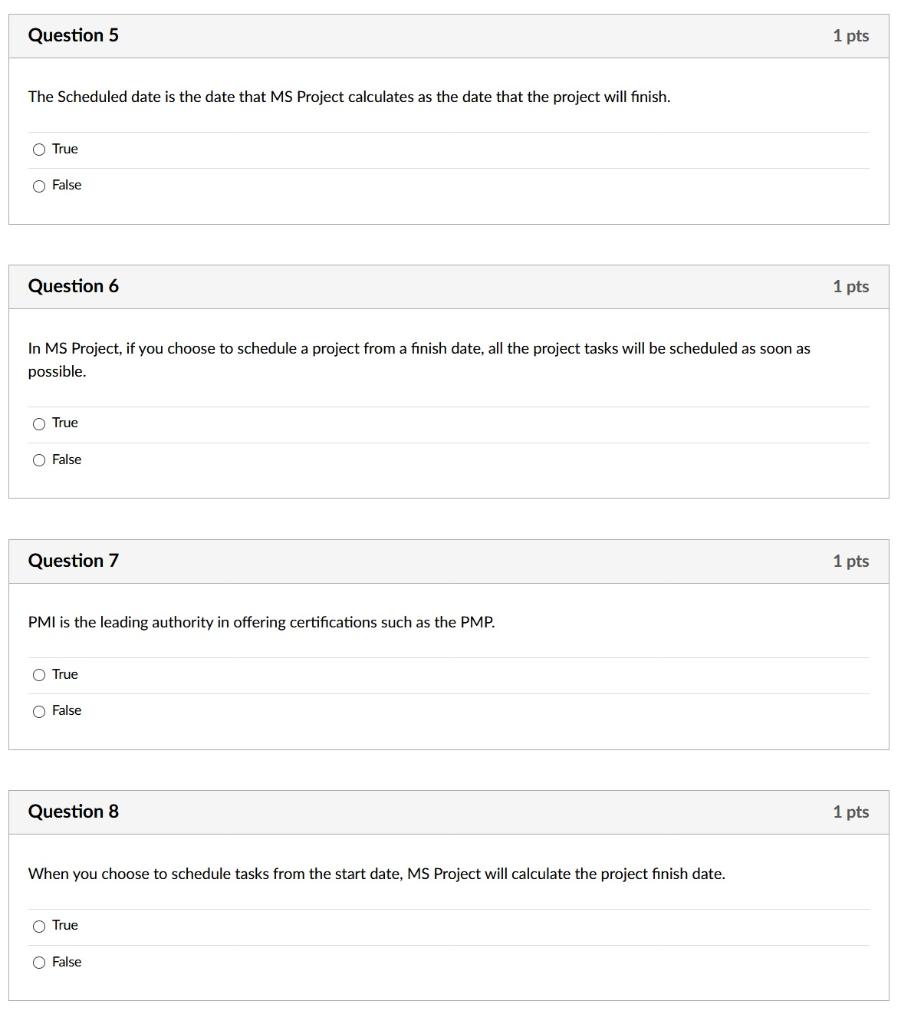Click the Question 6 statement text
901x1024 pixels.
[420, 348]
